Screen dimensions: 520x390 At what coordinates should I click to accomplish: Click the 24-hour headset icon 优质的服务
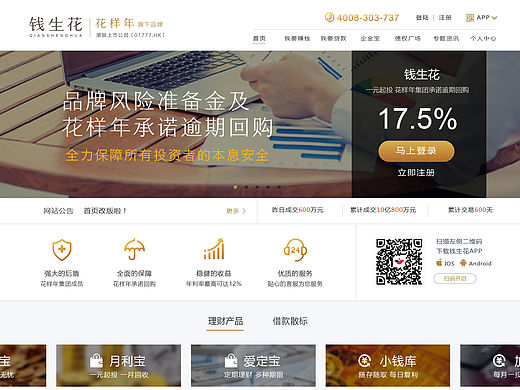pos(295,250)
